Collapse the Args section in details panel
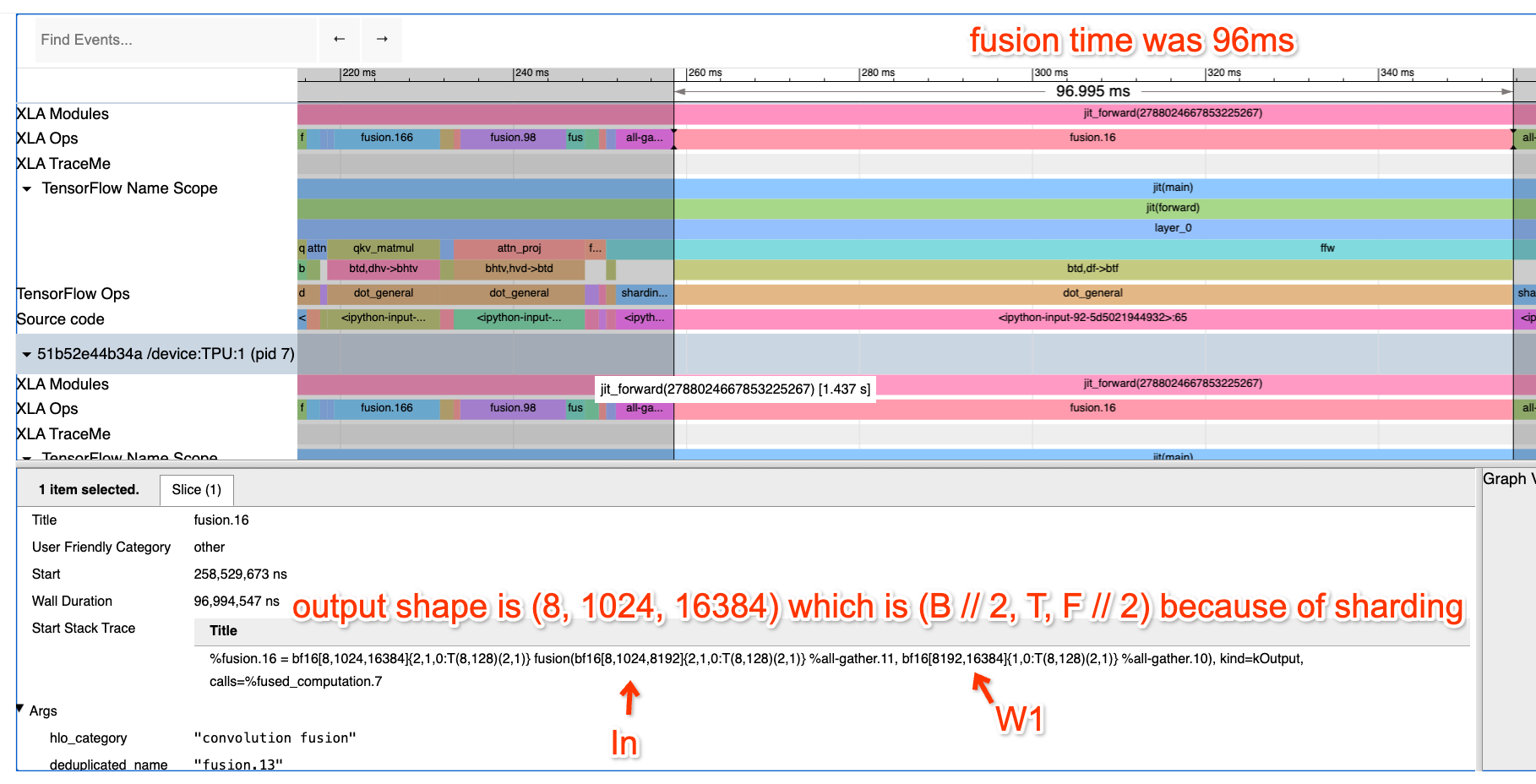The width and height of the screenshot is (1536, 784). click(x=20, y=709)
